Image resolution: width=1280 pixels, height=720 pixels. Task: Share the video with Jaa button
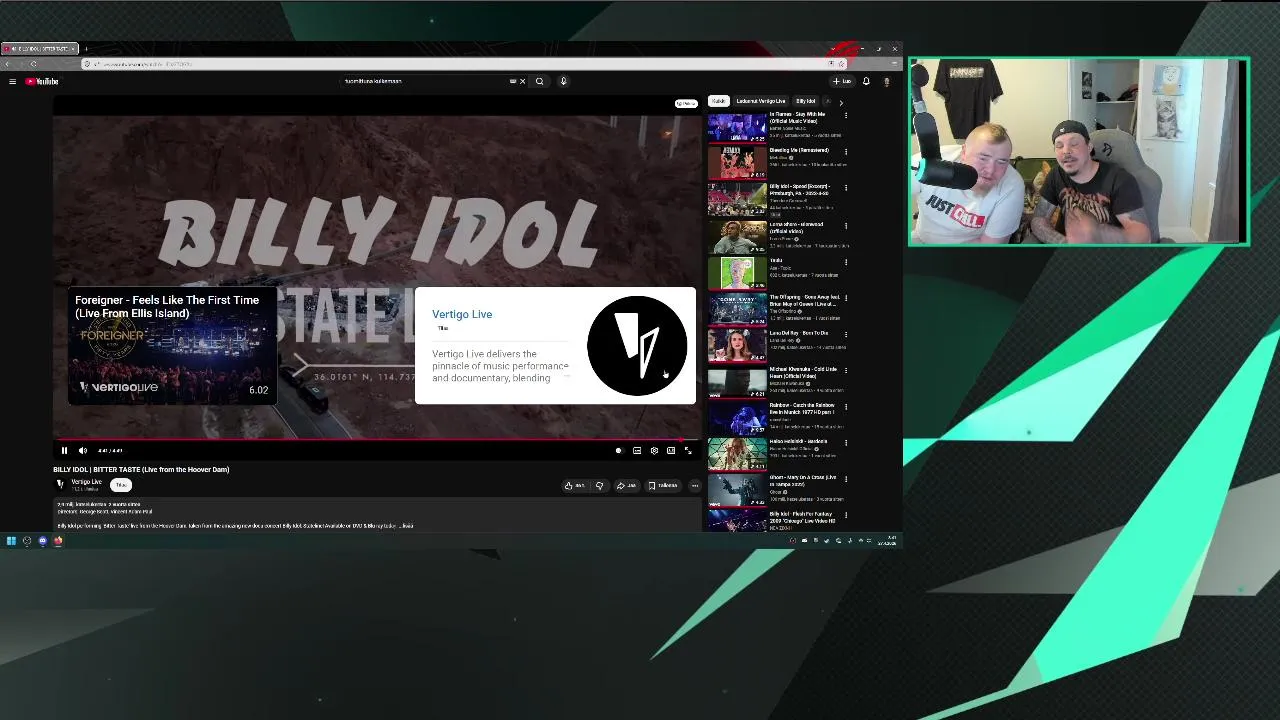[x=626, y=486]
